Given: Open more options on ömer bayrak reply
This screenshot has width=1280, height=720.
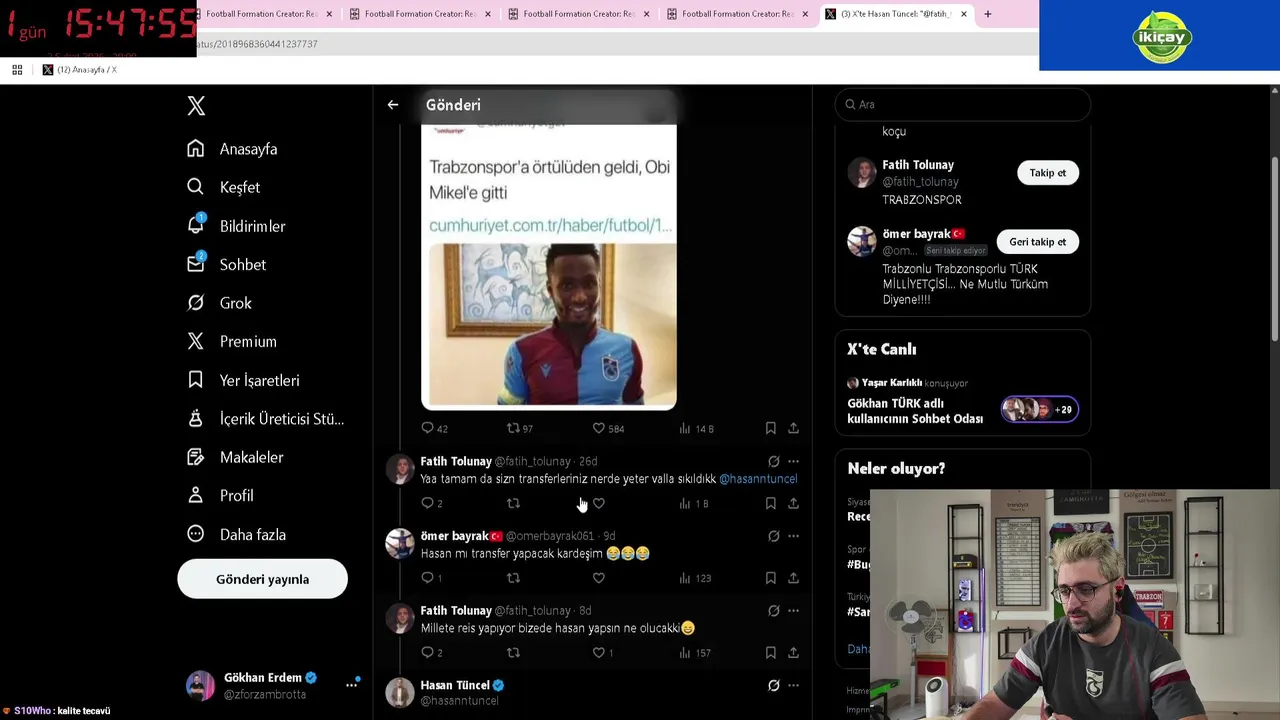Looking at the screenshot, I should coord(793,536).
